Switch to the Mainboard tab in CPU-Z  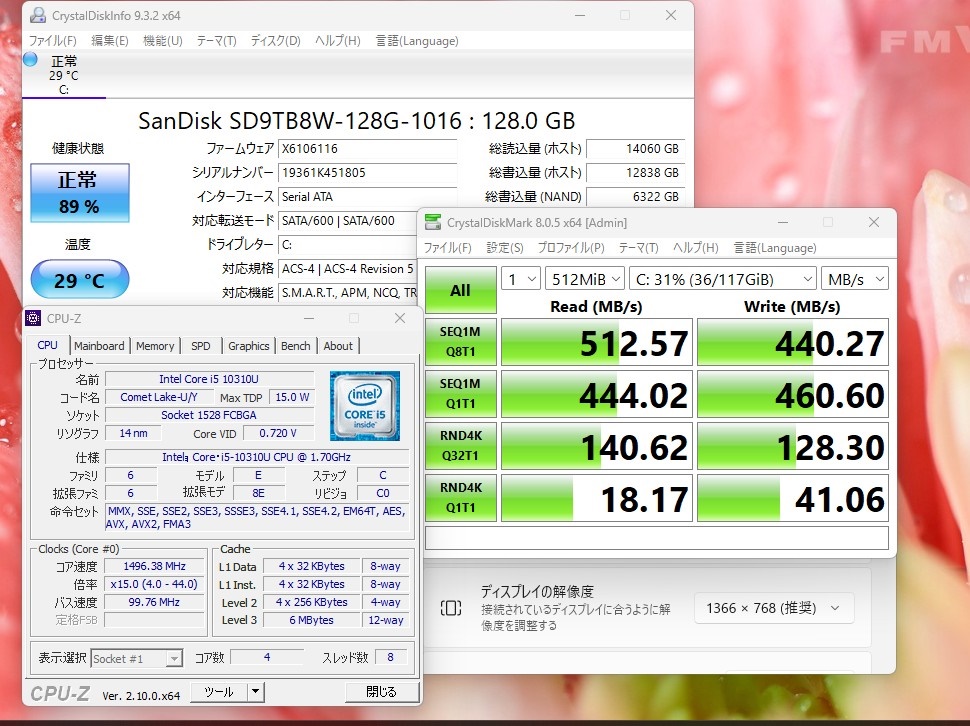click(99, 346)
